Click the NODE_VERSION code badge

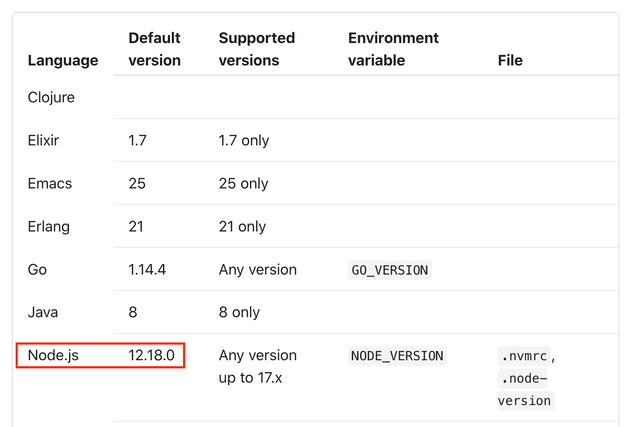coord(397,356)
